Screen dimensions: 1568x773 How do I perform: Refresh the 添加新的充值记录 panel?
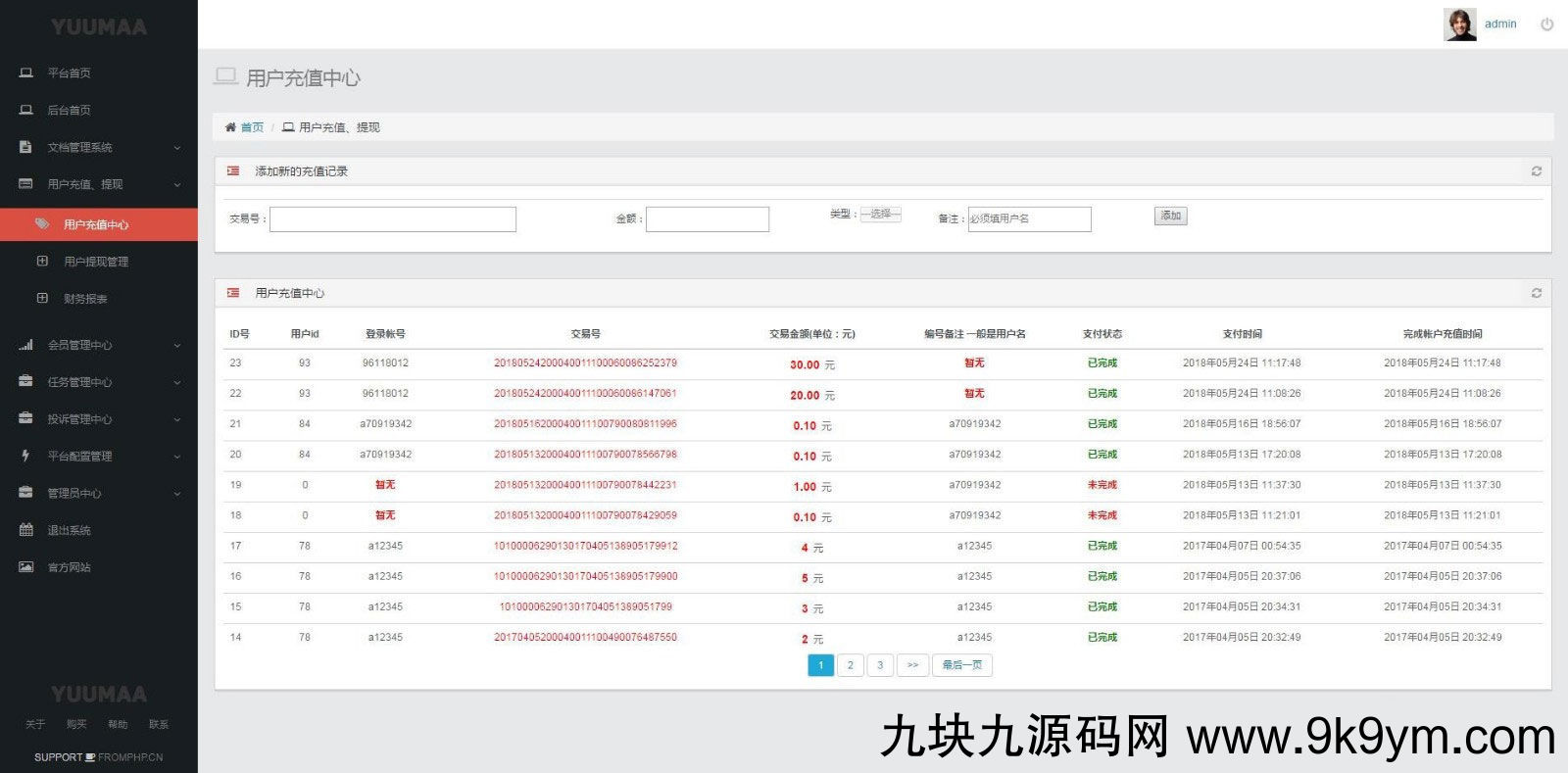click(1536, 171)
